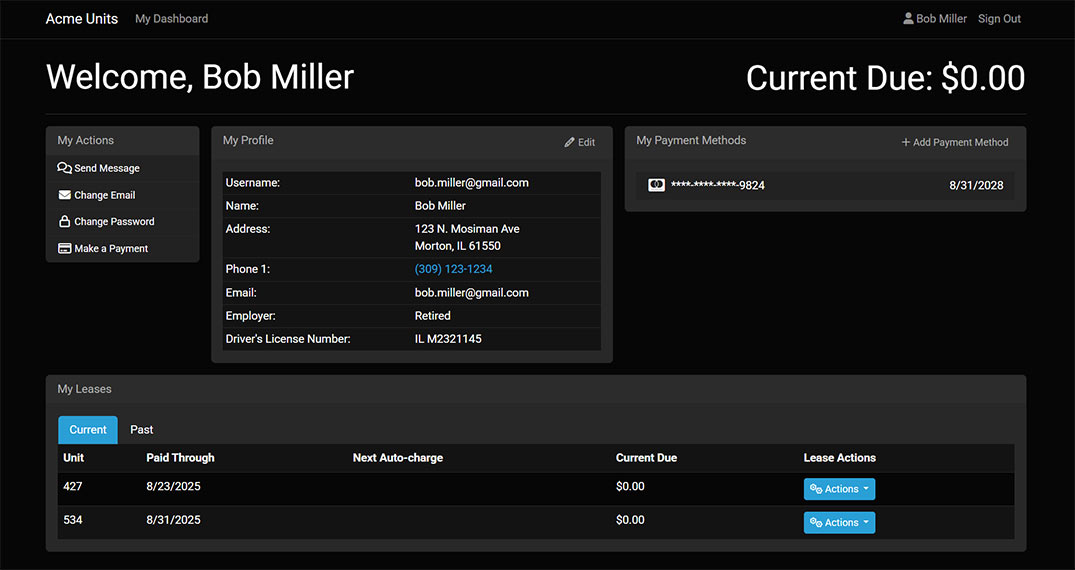Switch to the Past leases tab
Viewport: 1075px width, 570px height.
point(141,429)
